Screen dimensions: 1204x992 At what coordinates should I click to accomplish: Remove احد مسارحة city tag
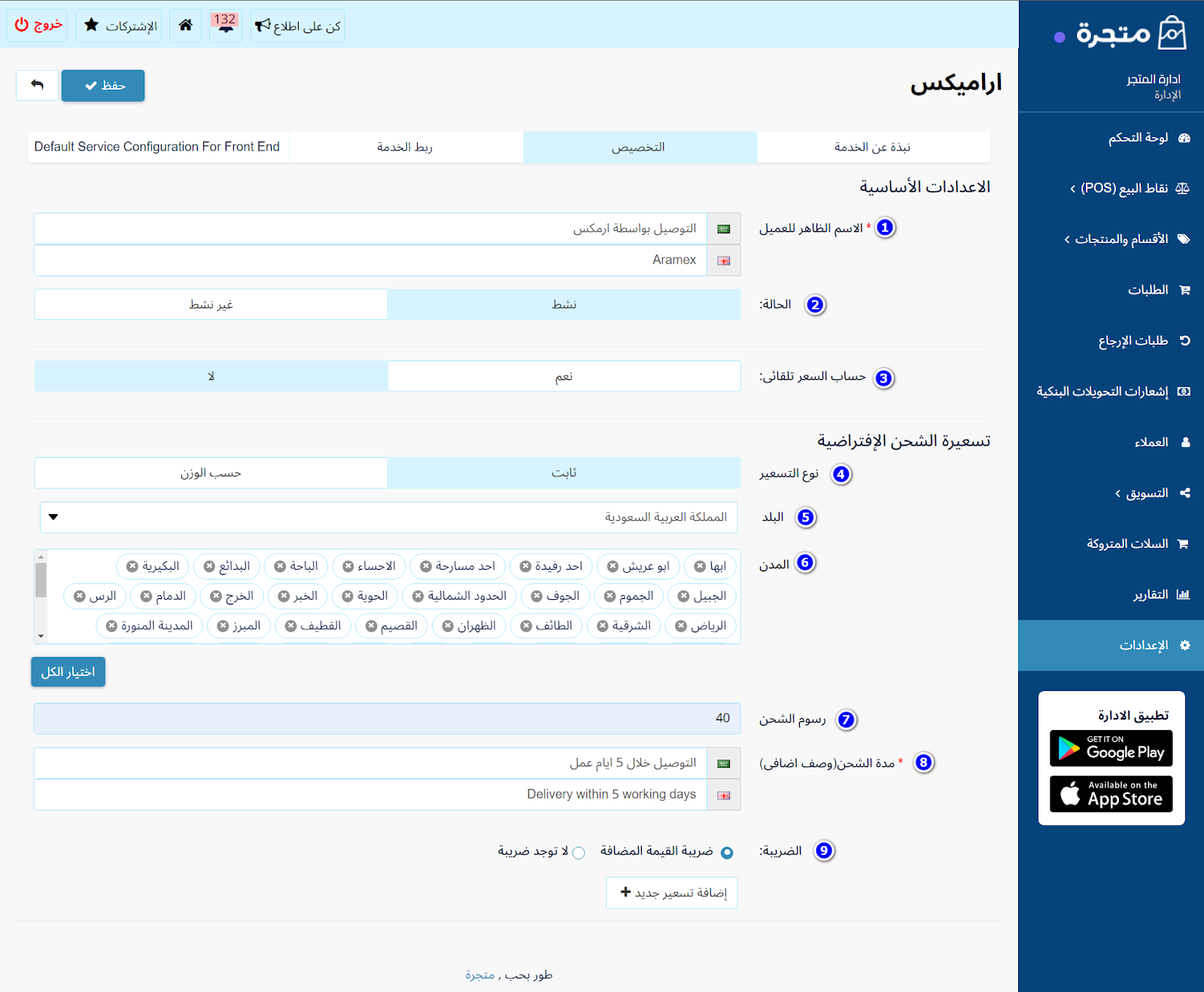click(426, 566)
